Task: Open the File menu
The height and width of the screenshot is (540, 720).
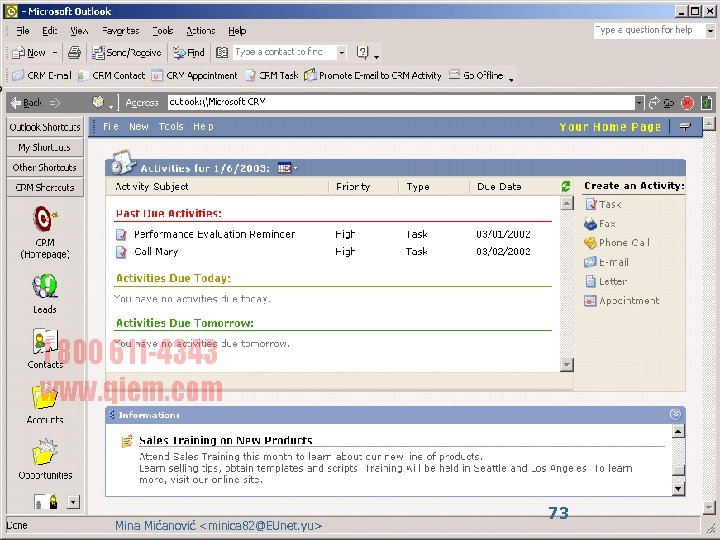Action: [22, 31]
